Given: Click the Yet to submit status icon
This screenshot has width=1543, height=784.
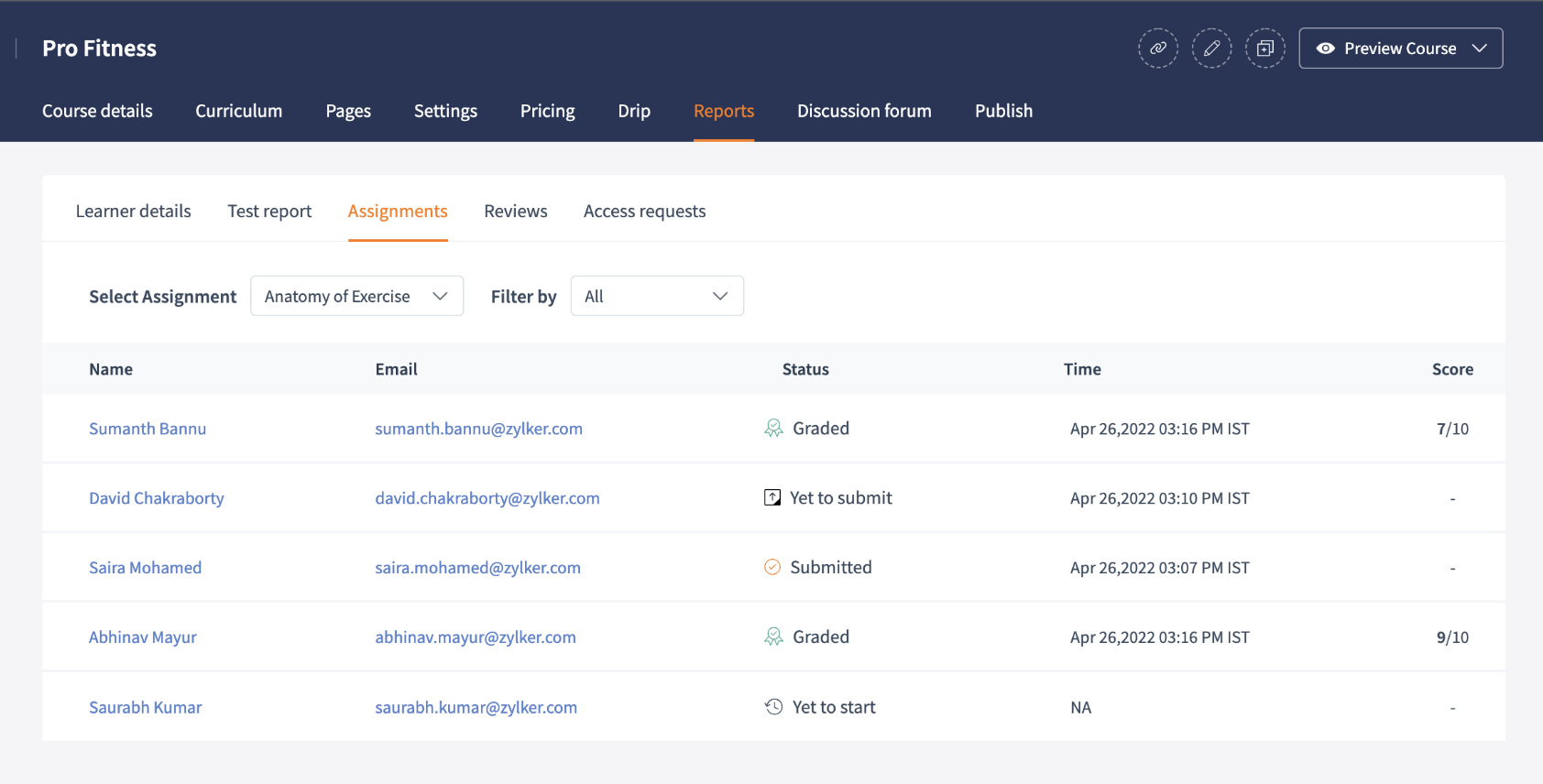Looking at the screenshot, I should [772, 498].
